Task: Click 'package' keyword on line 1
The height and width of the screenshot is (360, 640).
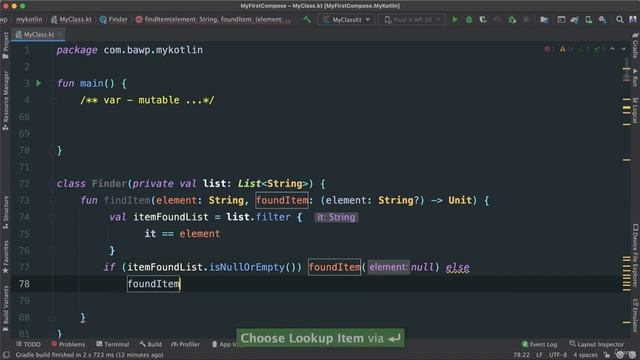Action: click(77, 50)
